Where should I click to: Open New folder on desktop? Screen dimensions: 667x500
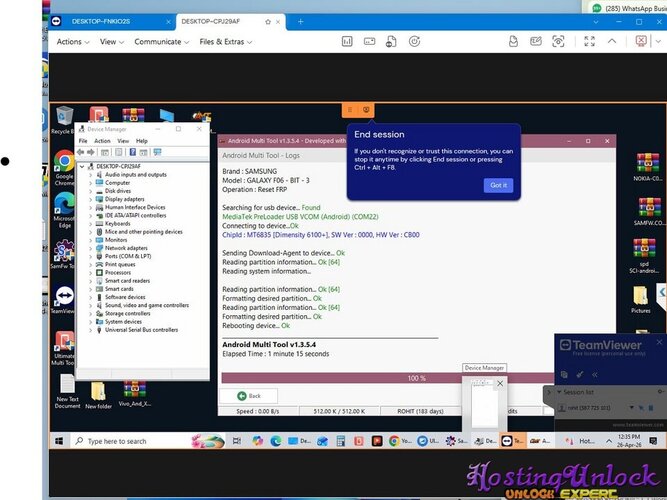click(98, 395)
